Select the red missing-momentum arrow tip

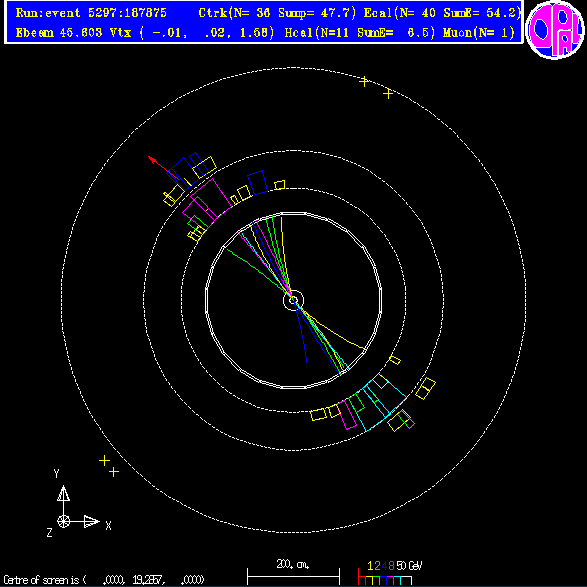pos(151,159)
